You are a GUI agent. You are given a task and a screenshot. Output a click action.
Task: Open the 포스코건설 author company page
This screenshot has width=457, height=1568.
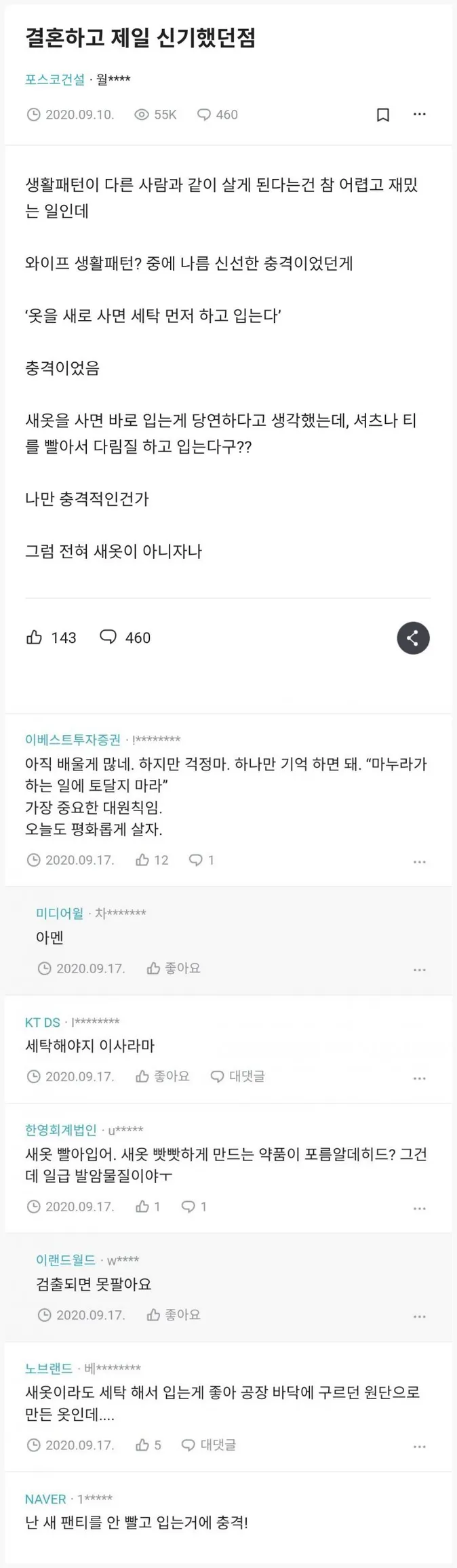(54, 79)
